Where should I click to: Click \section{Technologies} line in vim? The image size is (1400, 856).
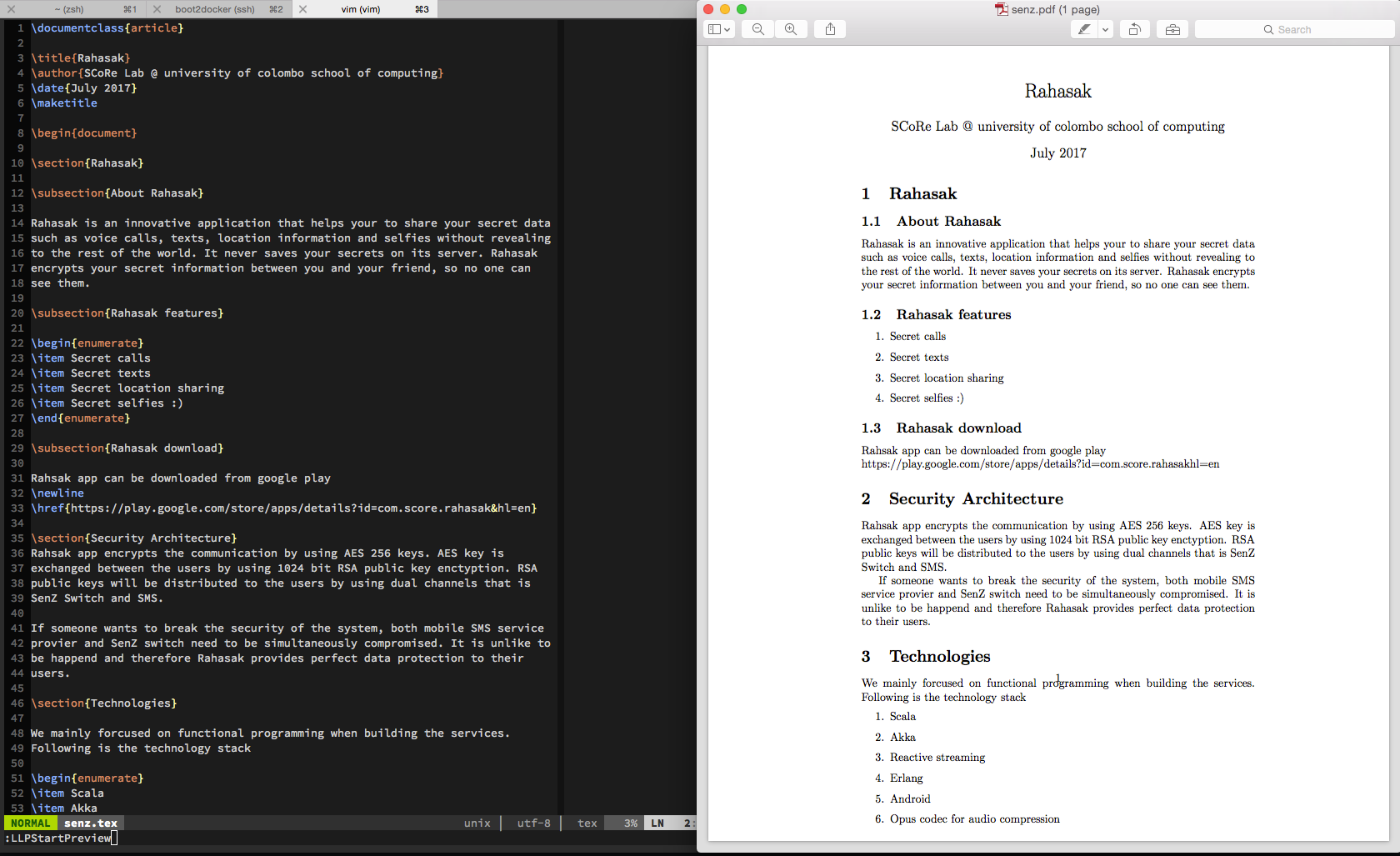coord(104,703)
